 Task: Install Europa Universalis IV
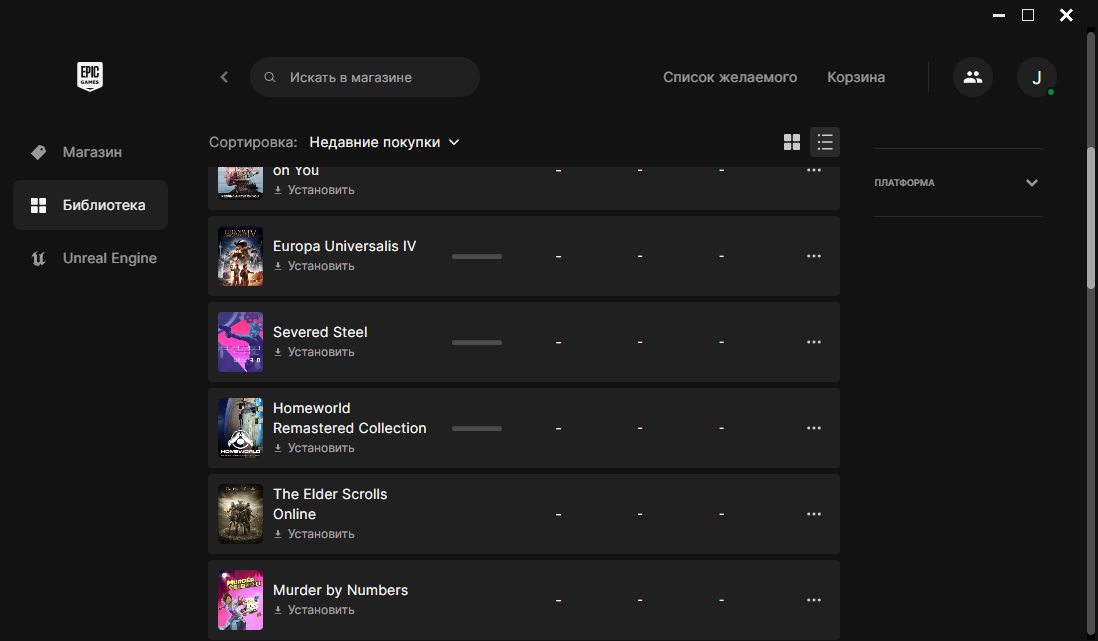(x=314, y=266)
